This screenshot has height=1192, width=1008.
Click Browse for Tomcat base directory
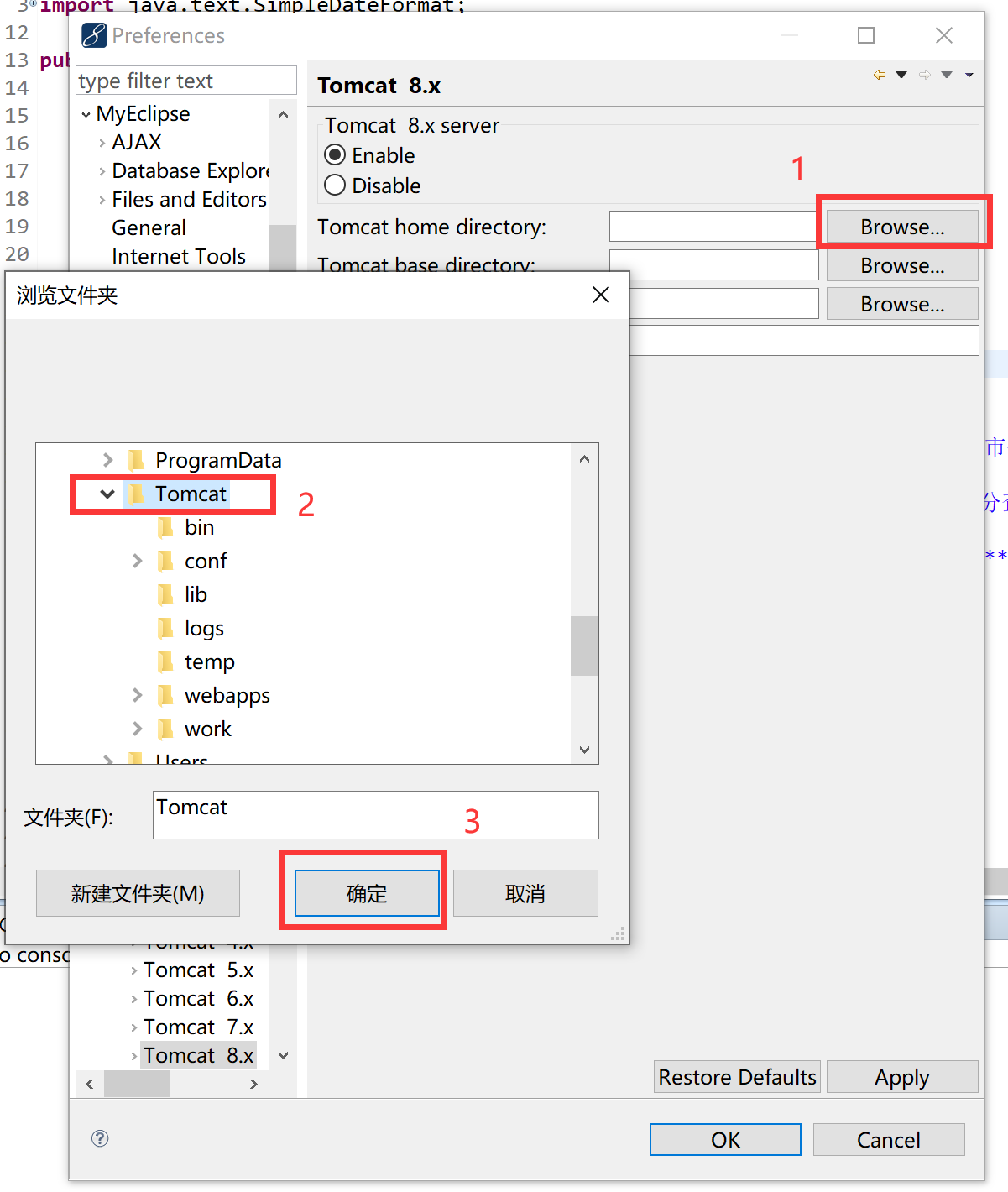tap(902, 265)
